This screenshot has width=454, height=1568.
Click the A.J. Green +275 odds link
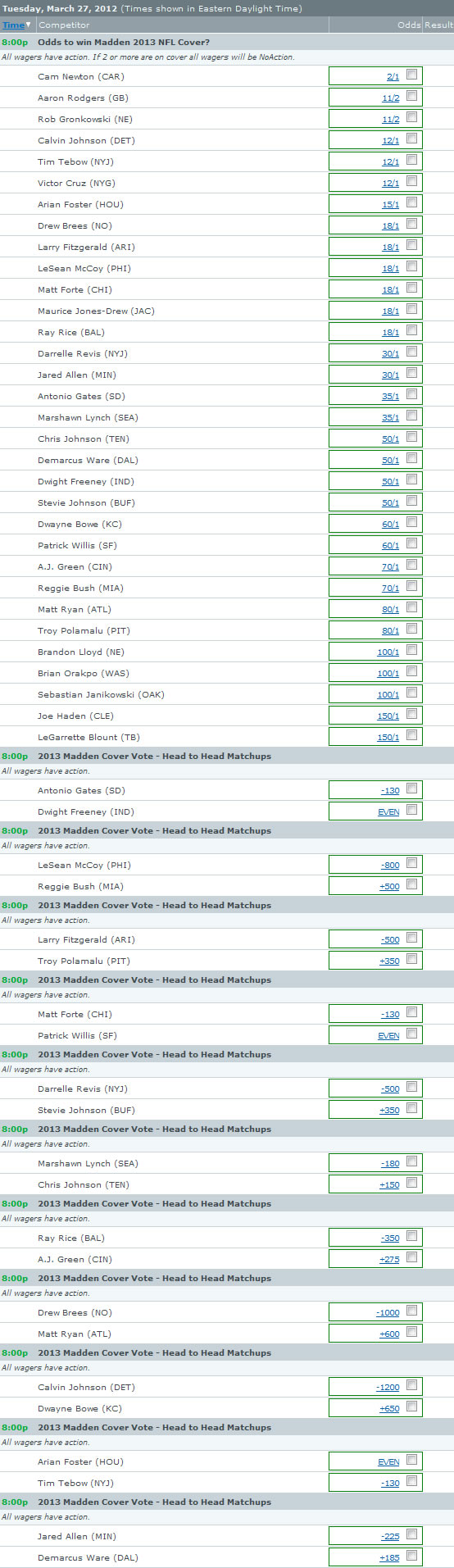point(389,1260)
